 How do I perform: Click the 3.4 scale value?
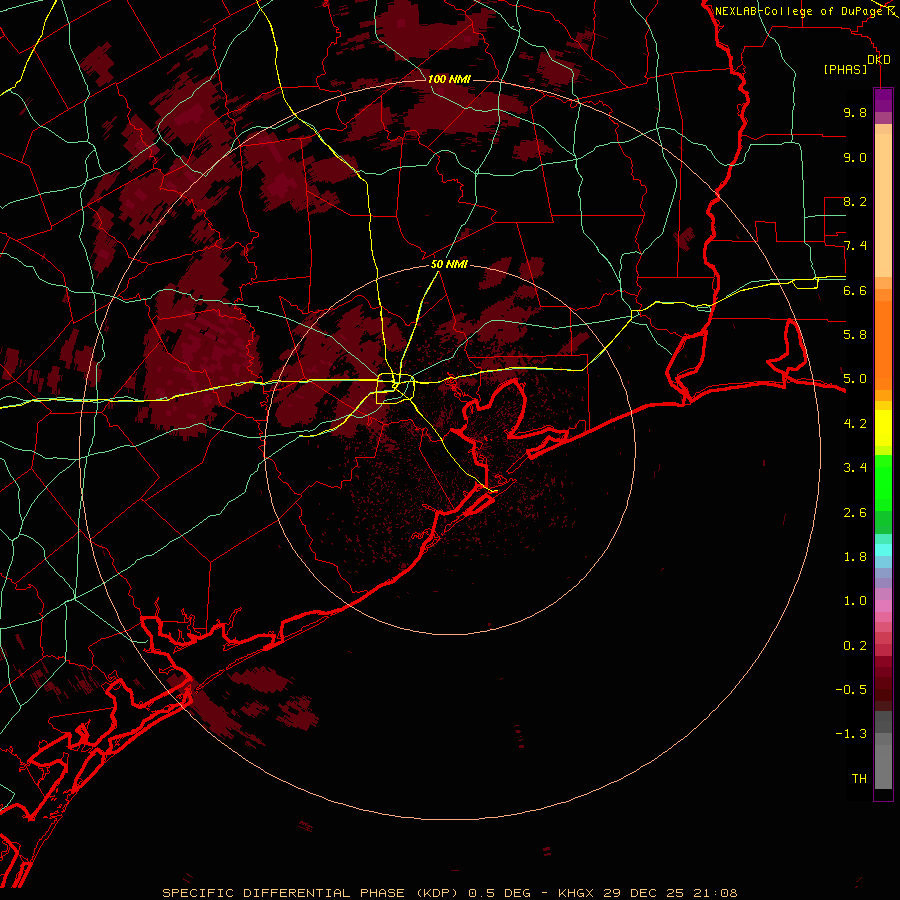(855, 468)
